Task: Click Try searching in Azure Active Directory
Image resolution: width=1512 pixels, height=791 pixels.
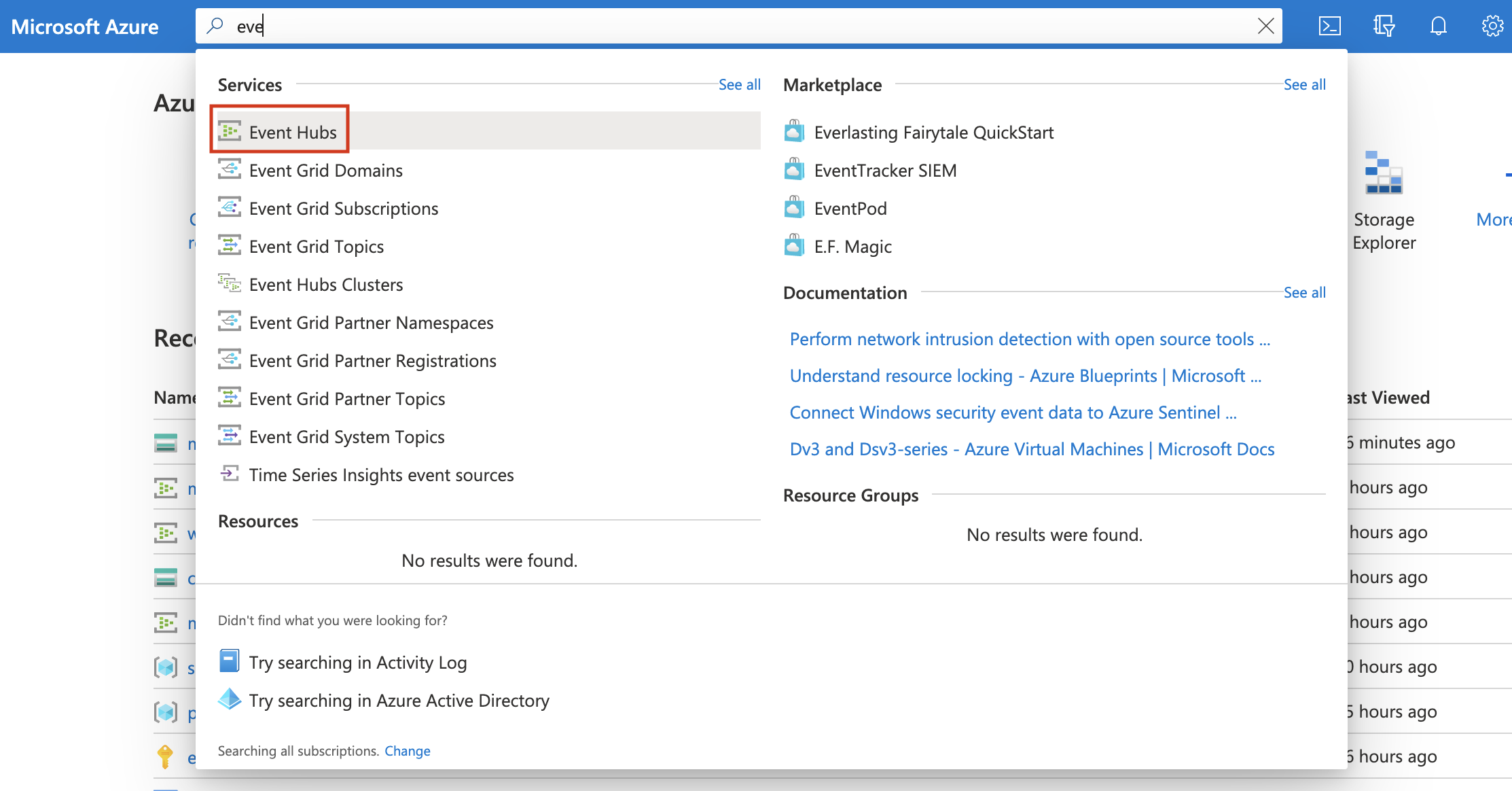Action: click(398, 700)
